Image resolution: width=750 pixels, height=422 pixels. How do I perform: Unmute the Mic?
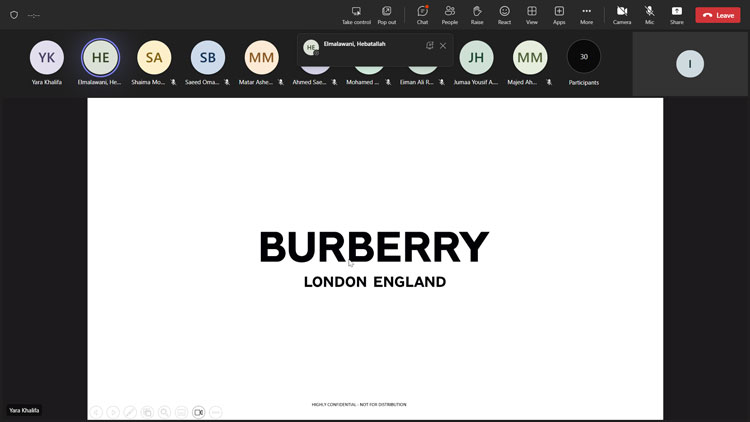point(649,14)
